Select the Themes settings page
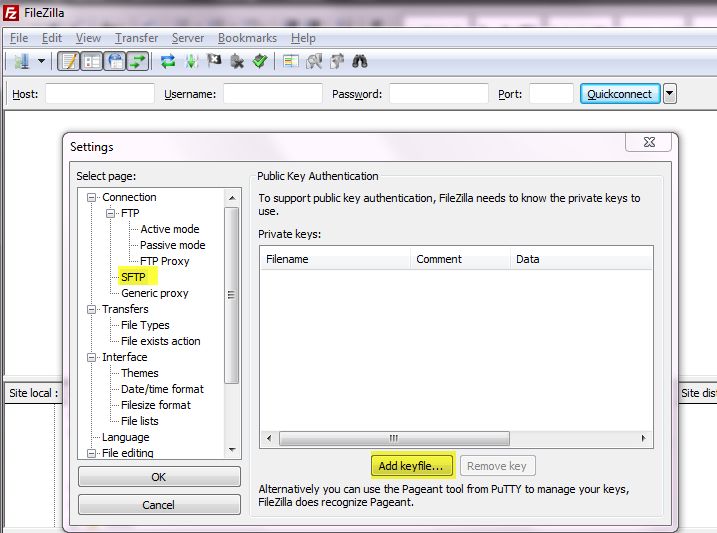Viewport: 717px width, 533px height. (x=139, y=373)
